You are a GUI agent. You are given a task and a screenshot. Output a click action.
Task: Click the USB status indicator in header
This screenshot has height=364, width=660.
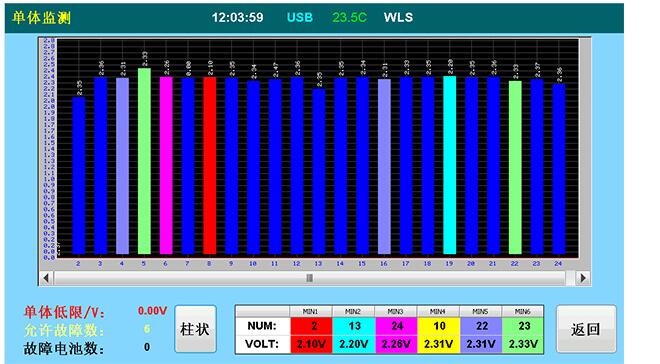point(300,18)
